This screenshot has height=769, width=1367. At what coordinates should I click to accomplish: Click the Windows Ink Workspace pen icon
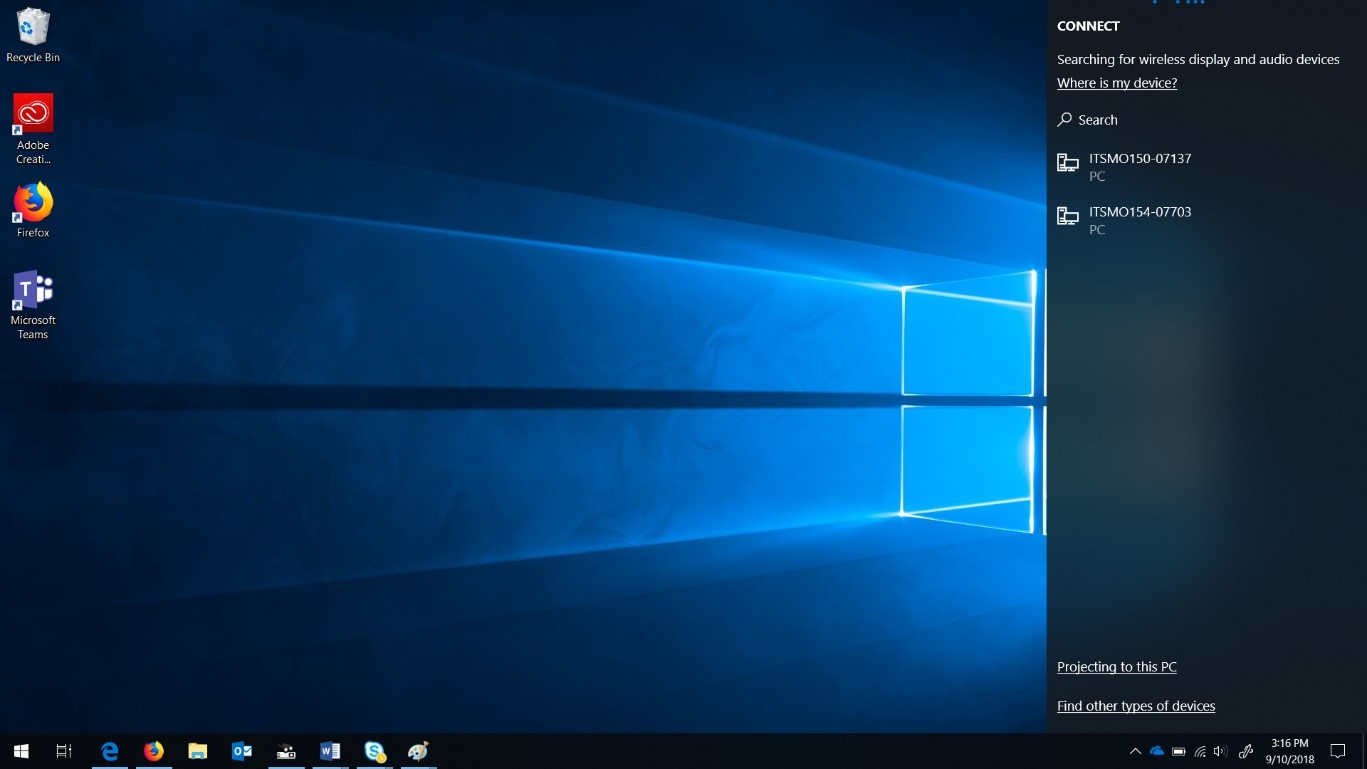tap(1246, 751)
